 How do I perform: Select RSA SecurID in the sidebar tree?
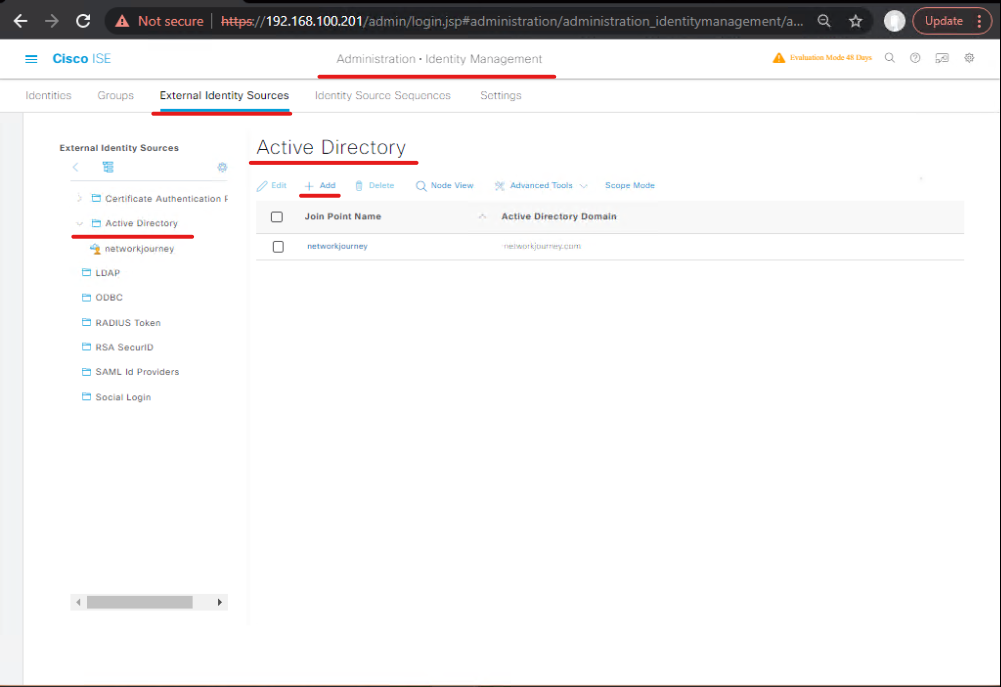(x=124, y=347)
